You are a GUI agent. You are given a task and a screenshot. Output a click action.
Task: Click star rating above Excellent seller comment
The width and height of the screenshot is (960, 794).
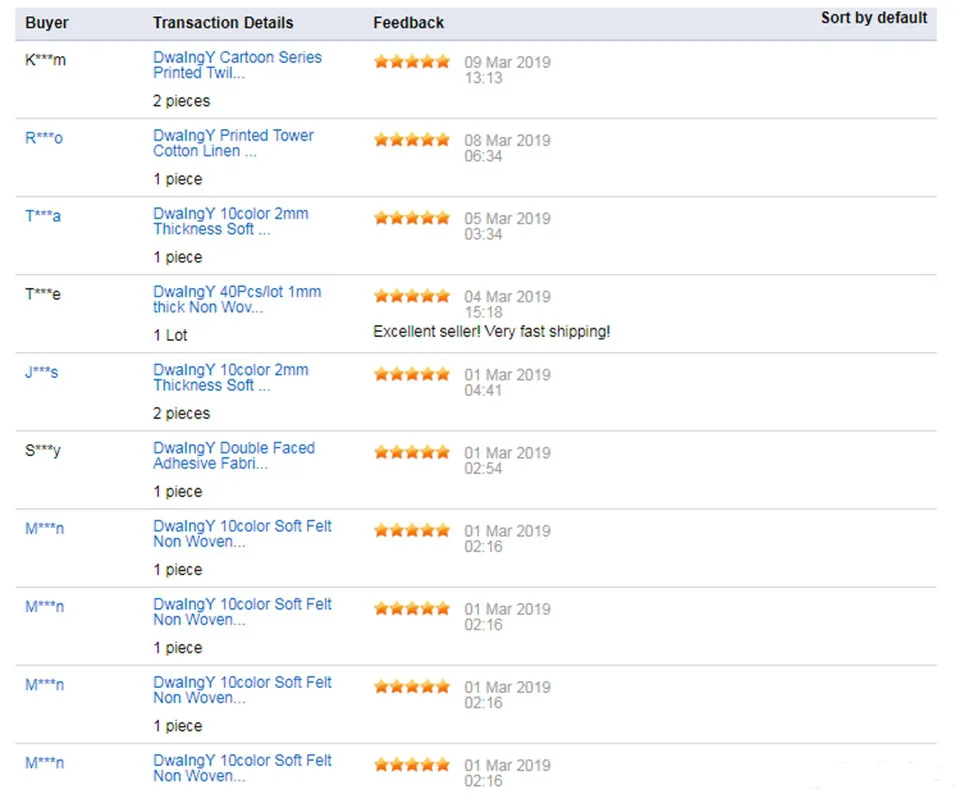click(412, 296)
